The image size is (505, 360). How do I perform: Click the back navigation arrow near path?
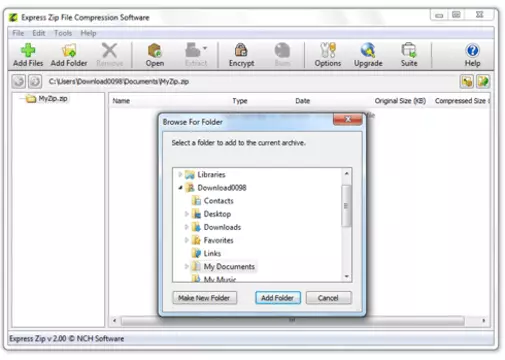(19, 81)
